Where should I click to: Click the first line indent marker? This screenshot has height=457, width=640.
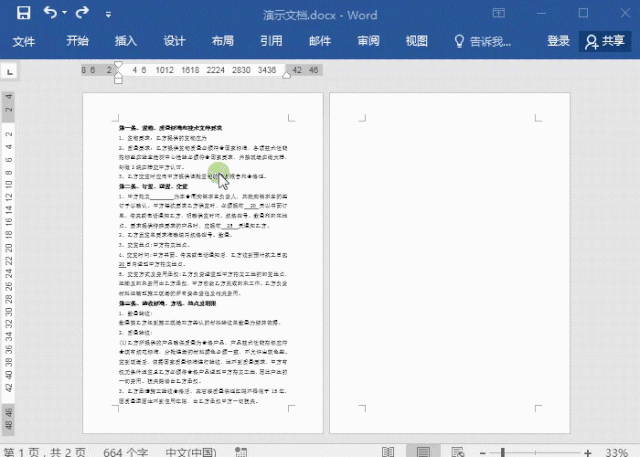[118, 65]
